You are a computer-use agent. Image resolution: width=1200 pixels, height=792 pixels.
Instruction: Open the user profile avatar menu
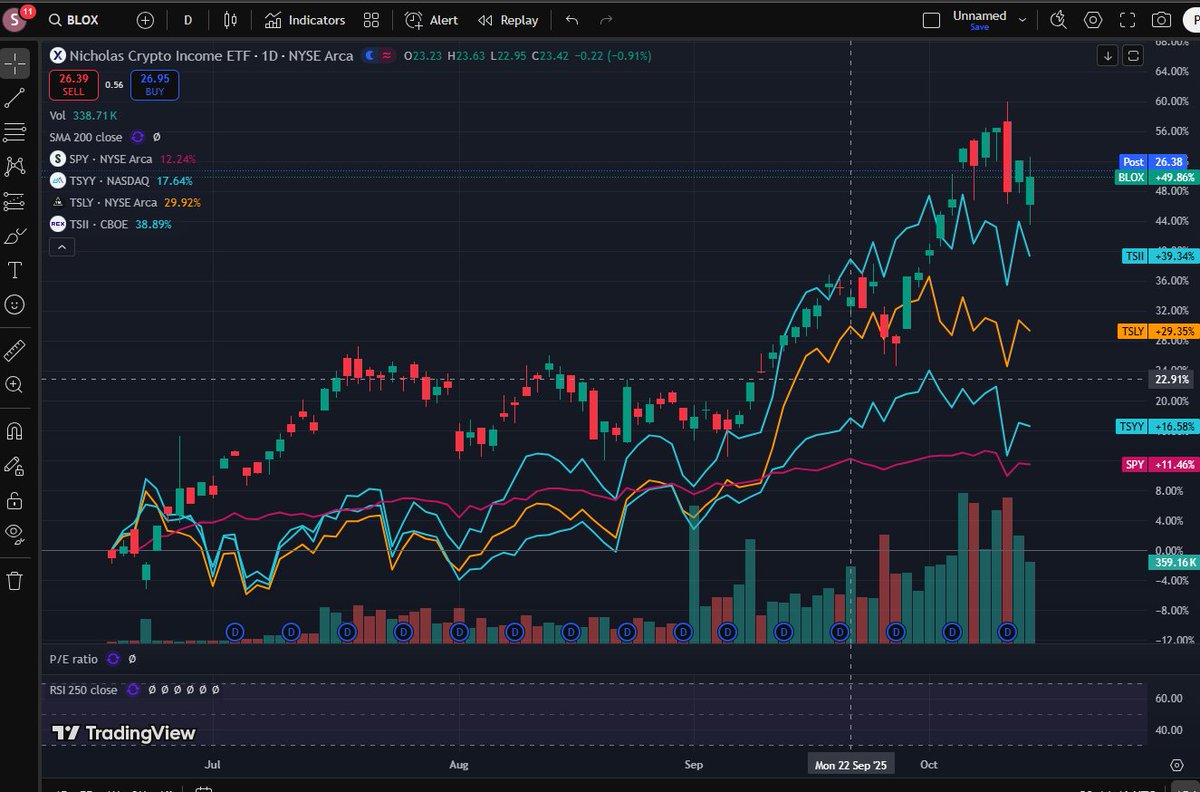pyautogui.click(x=17, y=19)
